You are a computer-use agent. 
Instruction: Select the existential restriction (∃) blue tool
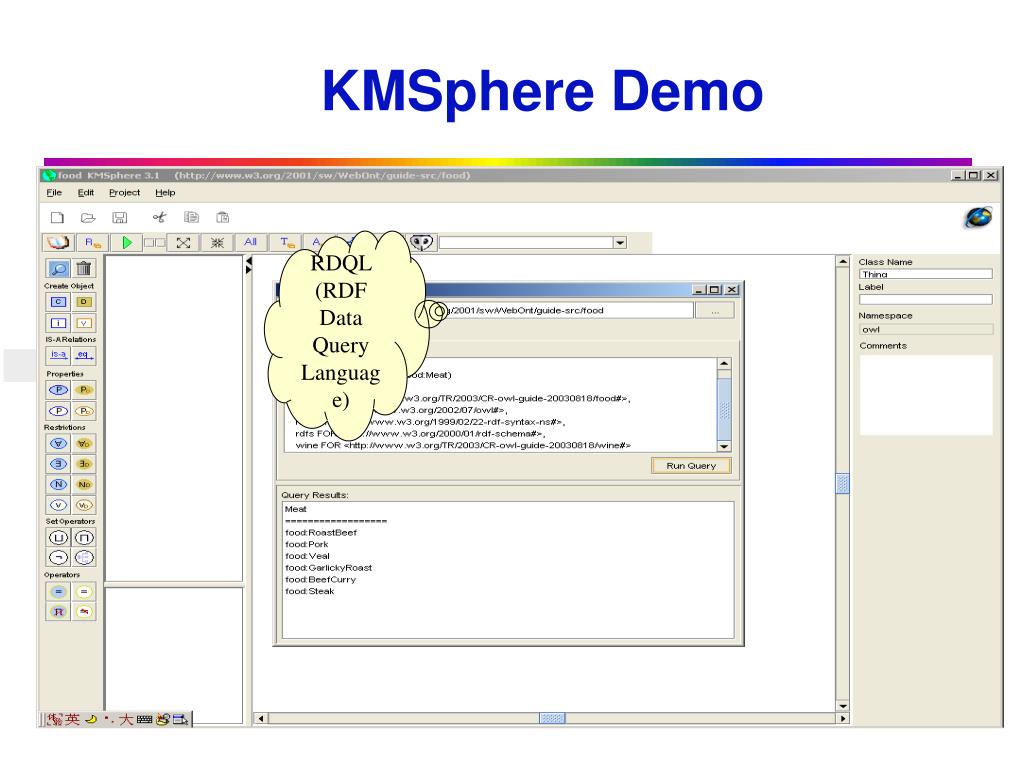point(58,464)
